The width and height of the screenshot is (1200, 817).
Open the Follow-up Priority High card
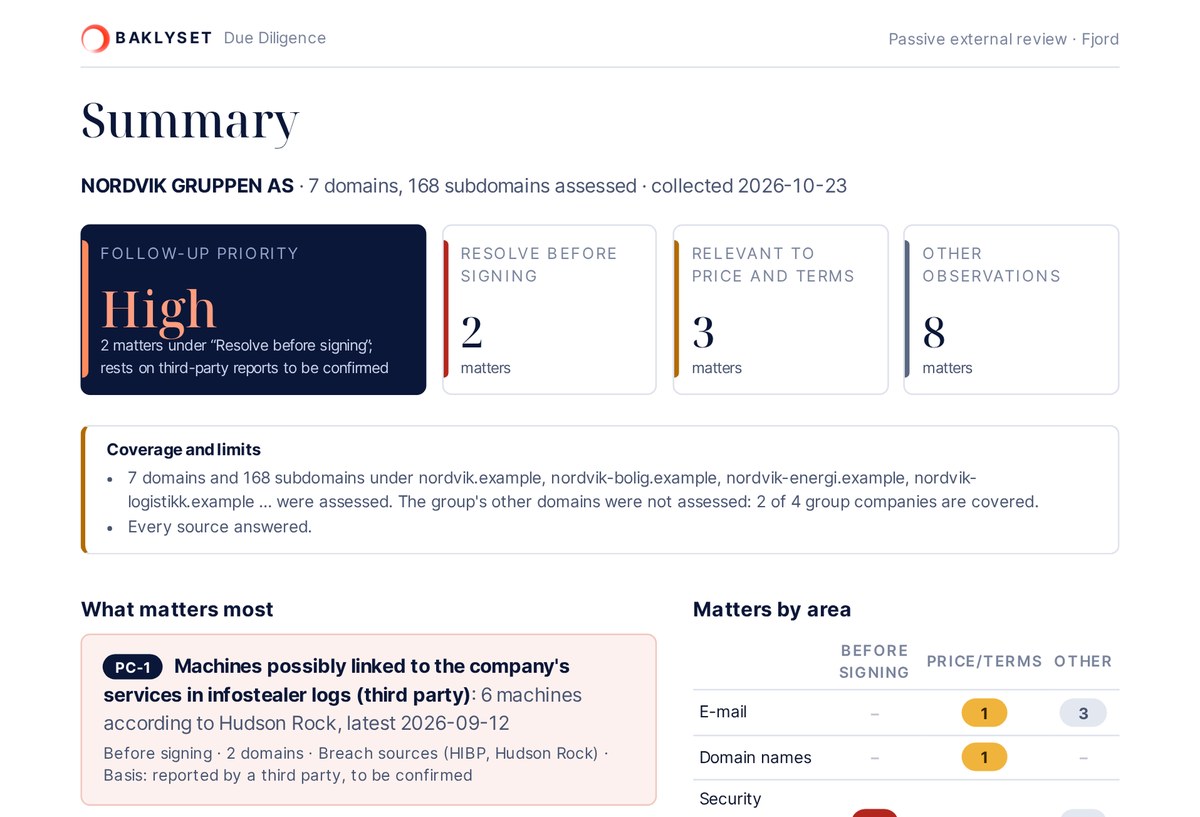(253, 309)
